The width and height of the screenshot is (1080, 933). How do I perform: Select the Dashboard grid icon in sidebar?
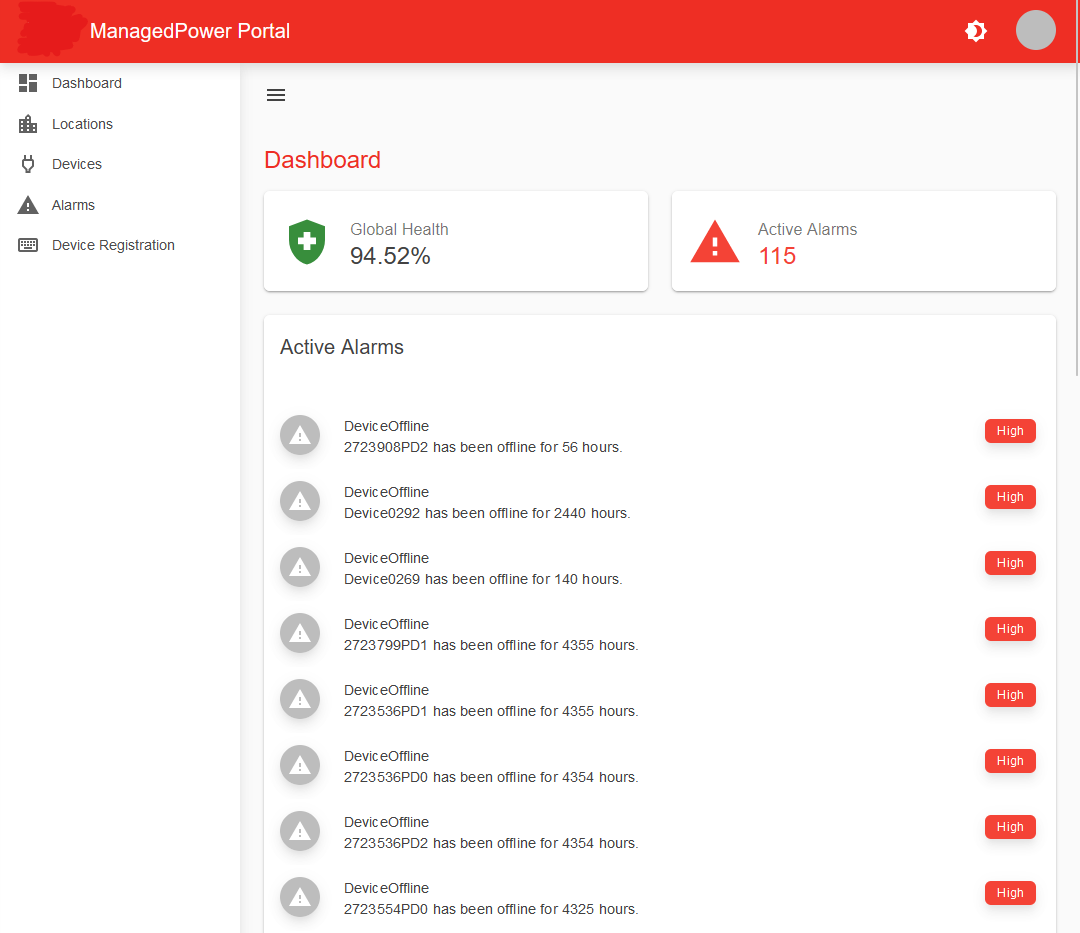pos(28,83)
